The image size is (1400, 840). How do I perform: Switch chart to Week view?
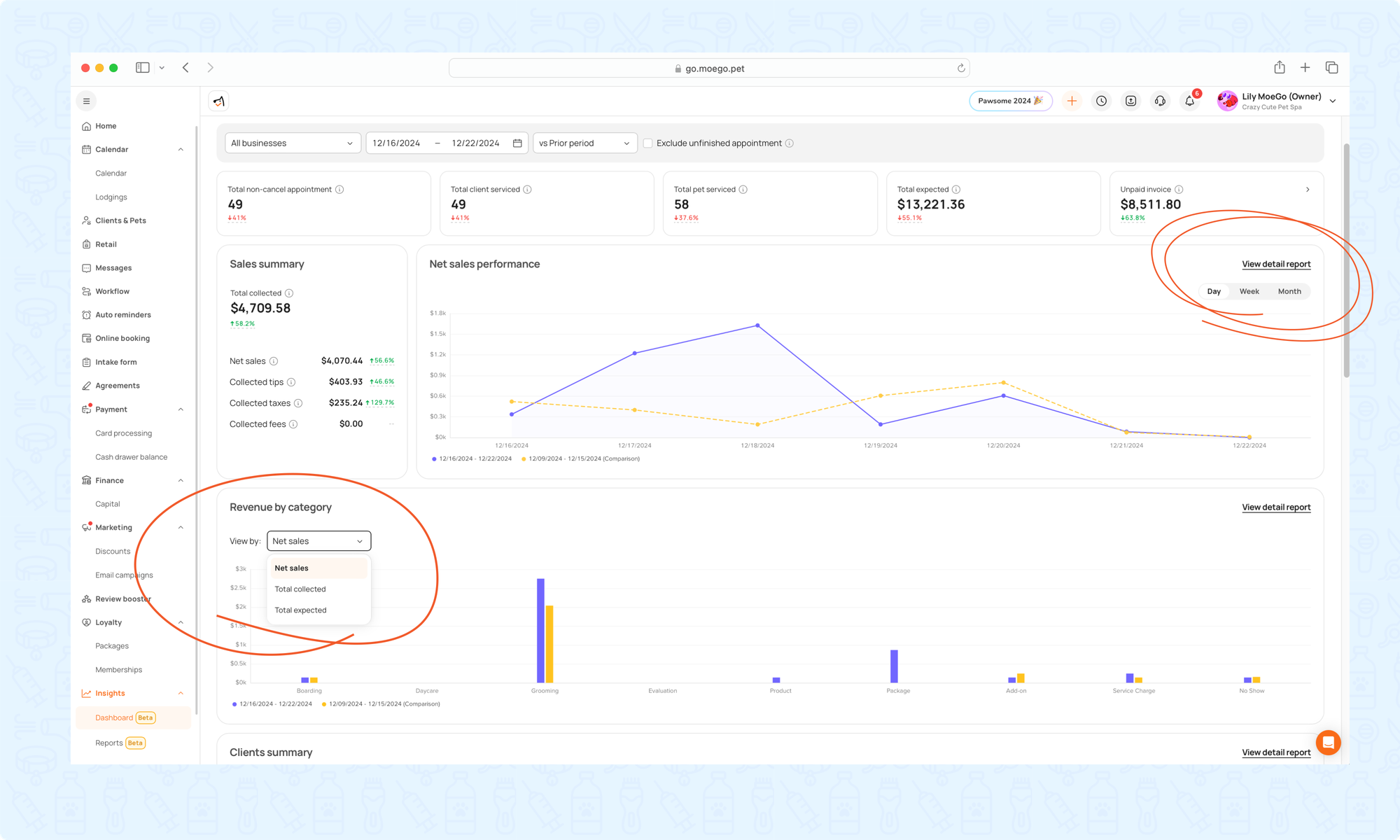point(1249,292)
